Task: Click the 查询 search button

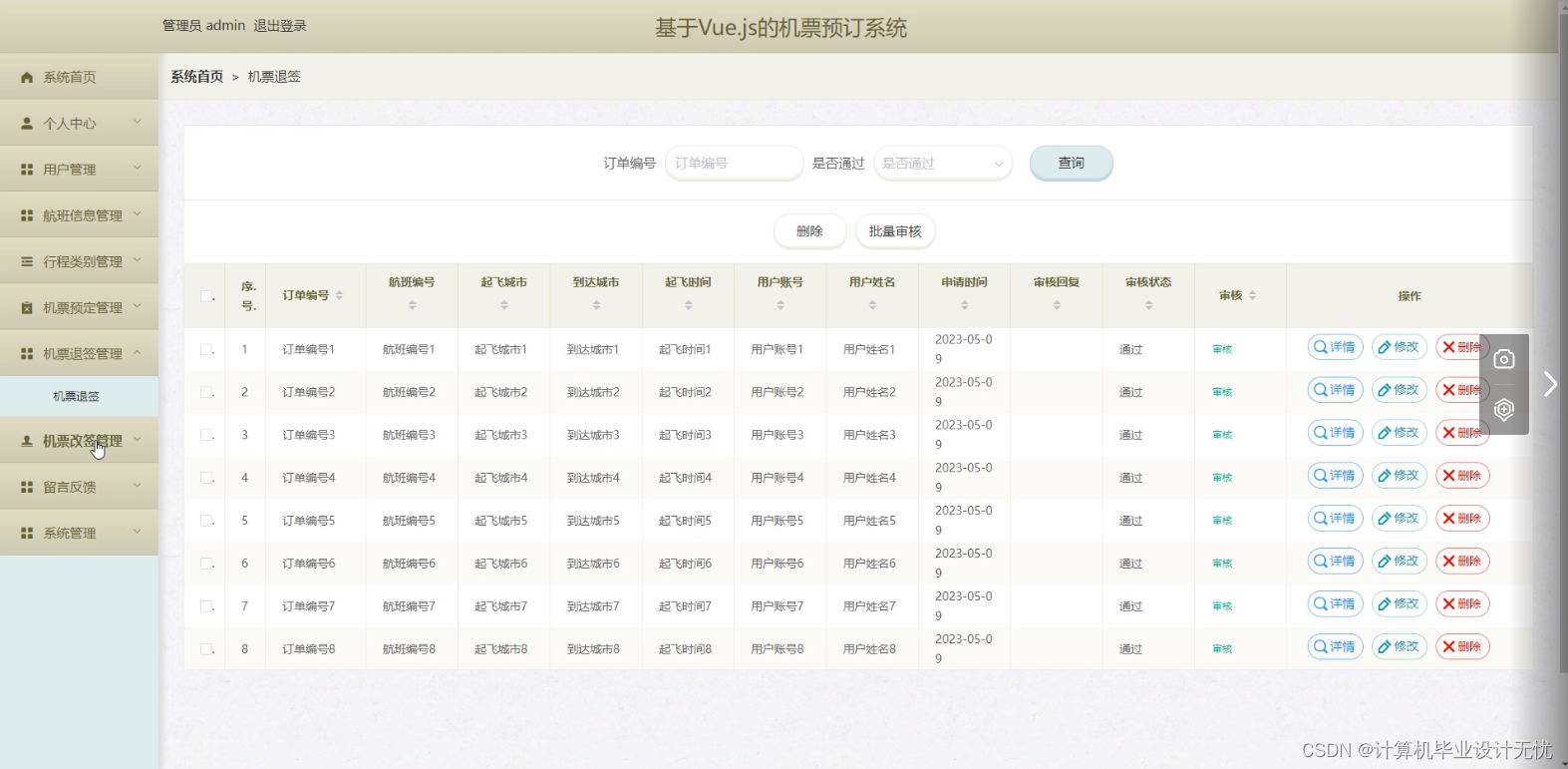Action: (1072, 163)
